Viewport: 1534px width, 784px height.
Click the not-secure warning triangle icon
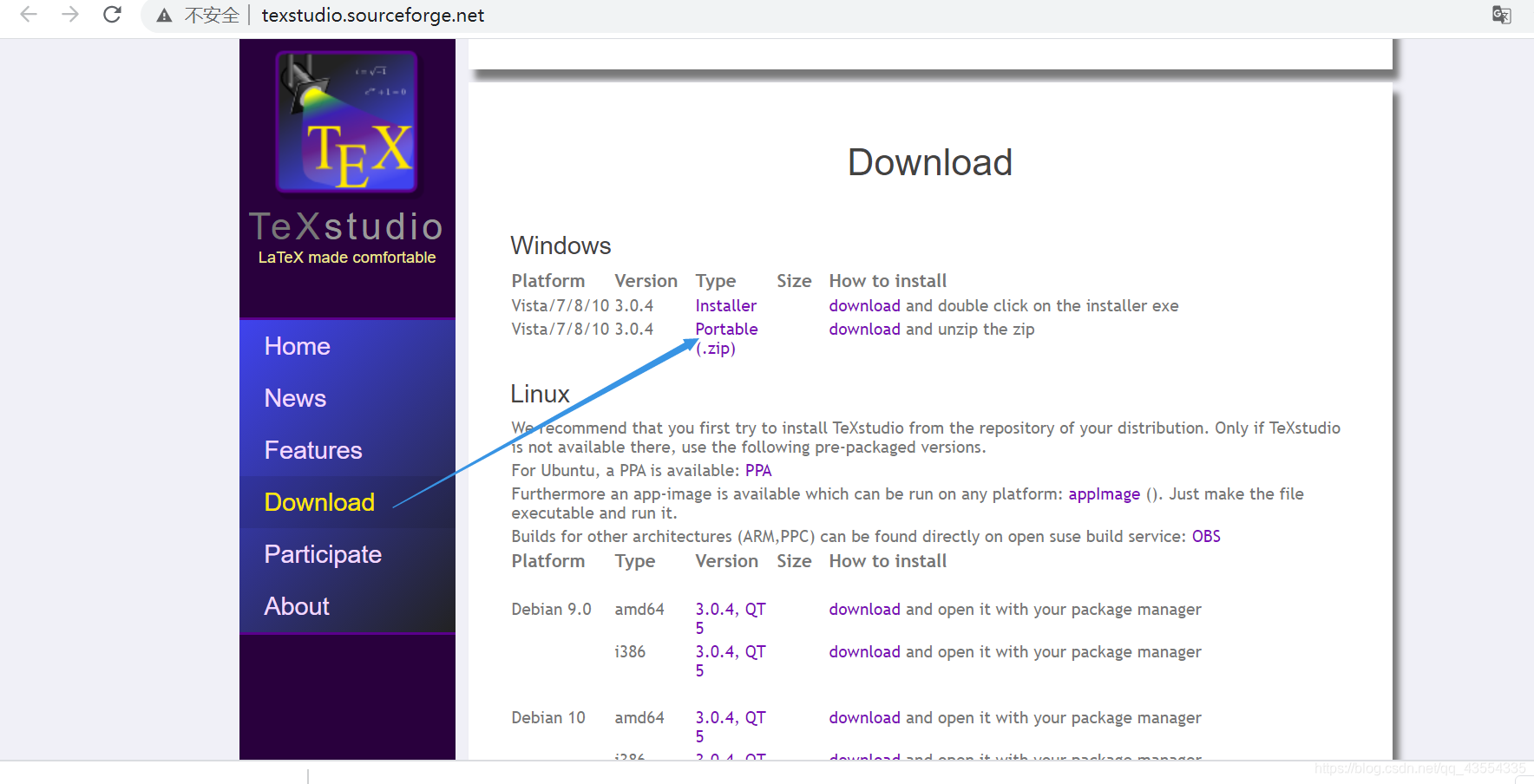(x=164, y=16)
